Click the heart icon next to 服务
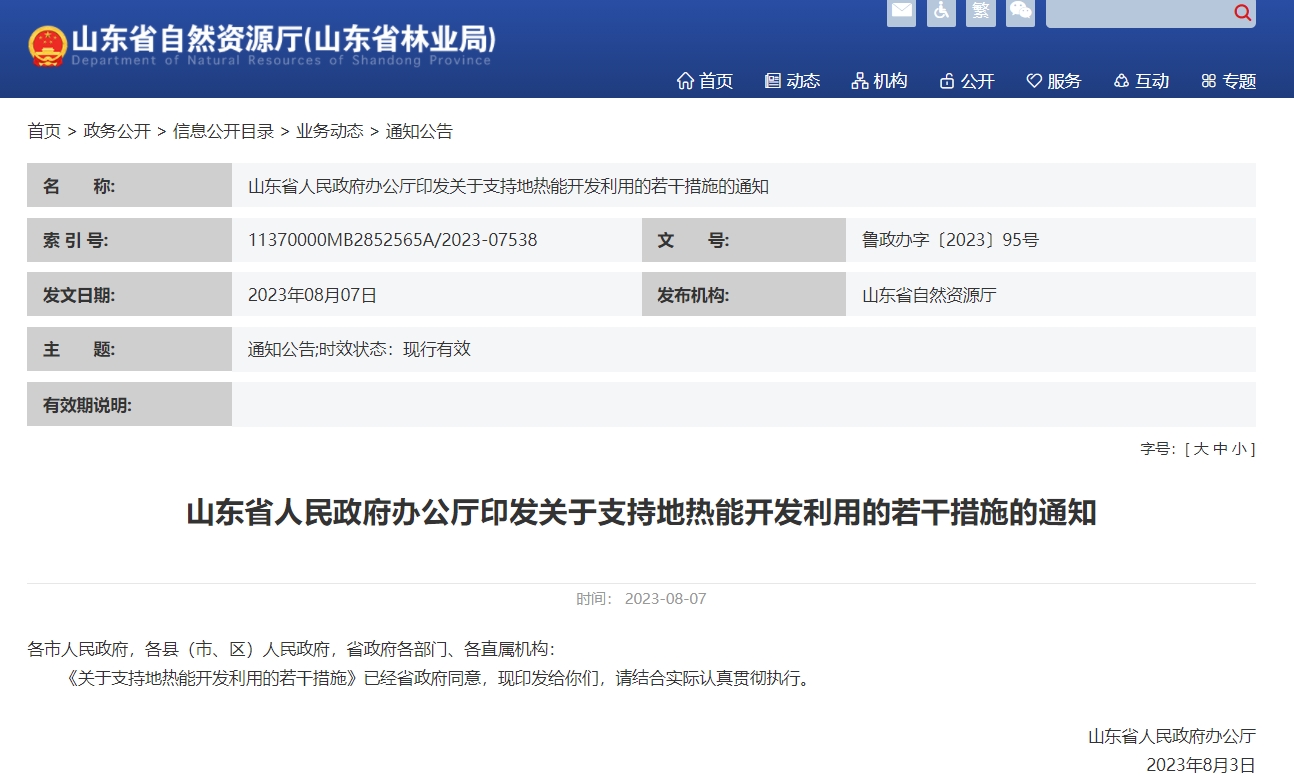This screenshot has height=780, width=1294. pos(1033,81)
